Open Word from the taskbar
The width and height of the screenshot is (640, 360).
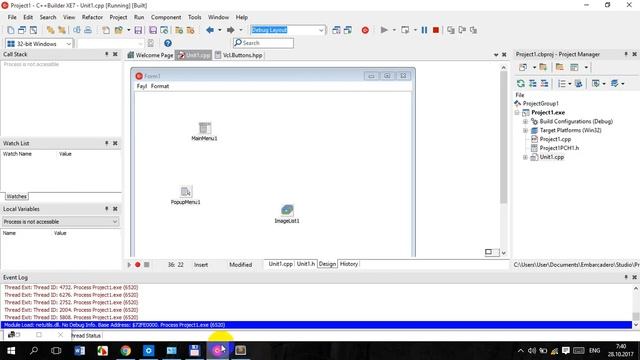(x=80, y=351)
